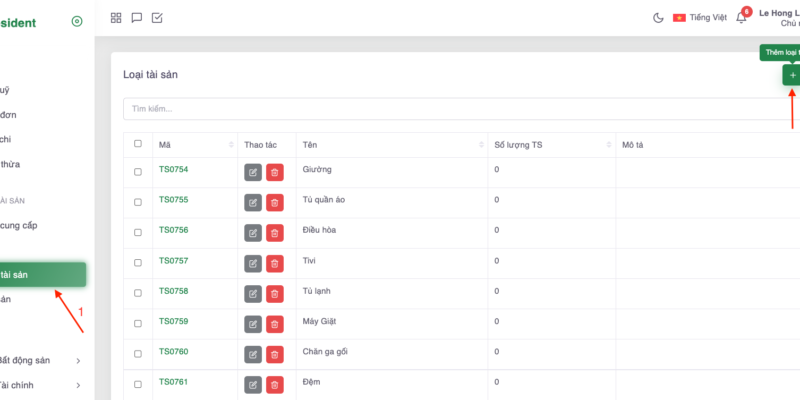800x400 pixels.
Task: Open the notifications bell icon
Action: click(741, 17)
